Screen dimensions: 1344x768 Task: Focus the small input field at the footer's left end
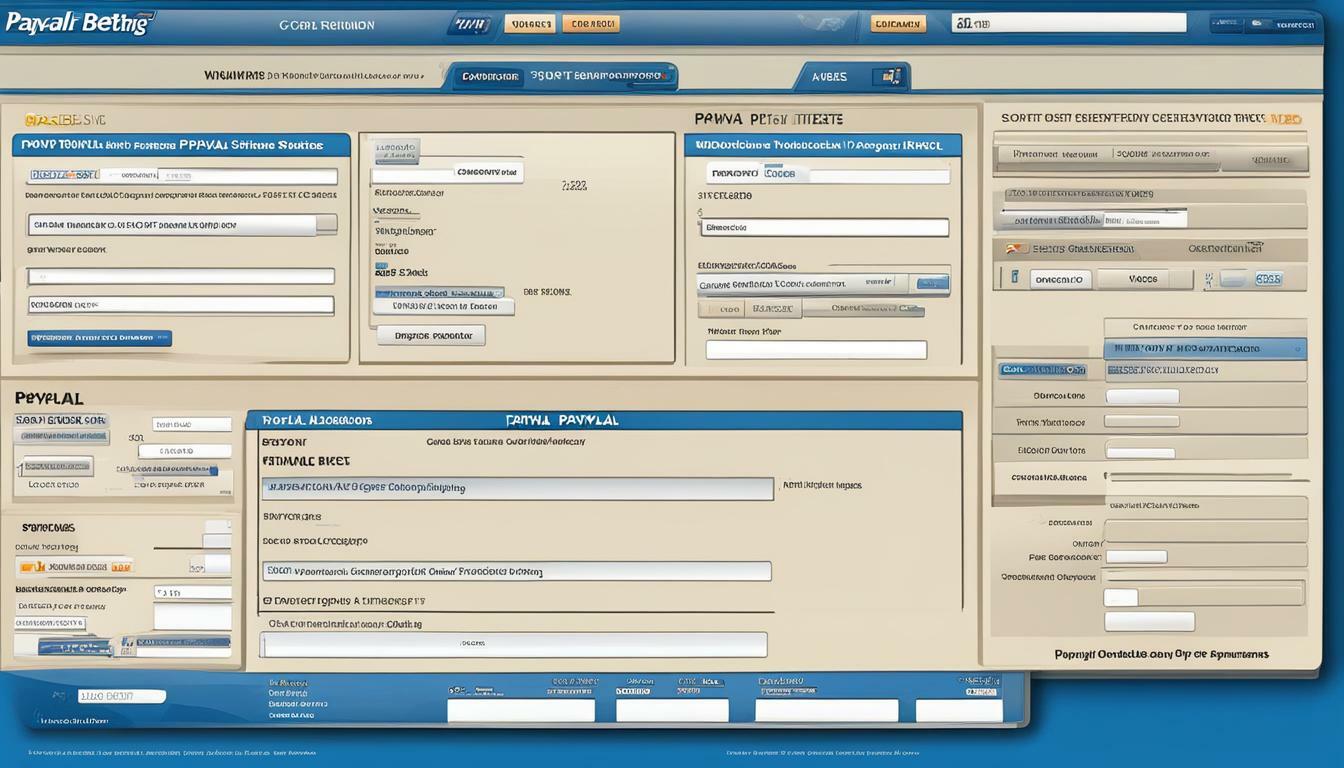[x=120, y=696]
